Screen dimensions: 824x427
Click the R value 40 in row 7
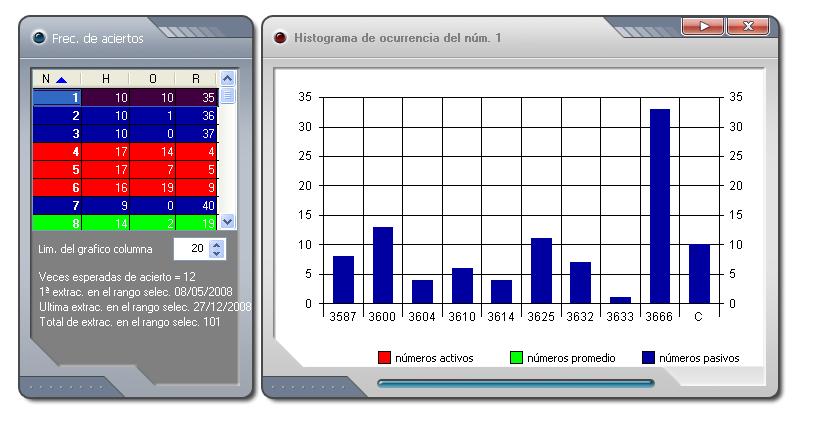209,205
